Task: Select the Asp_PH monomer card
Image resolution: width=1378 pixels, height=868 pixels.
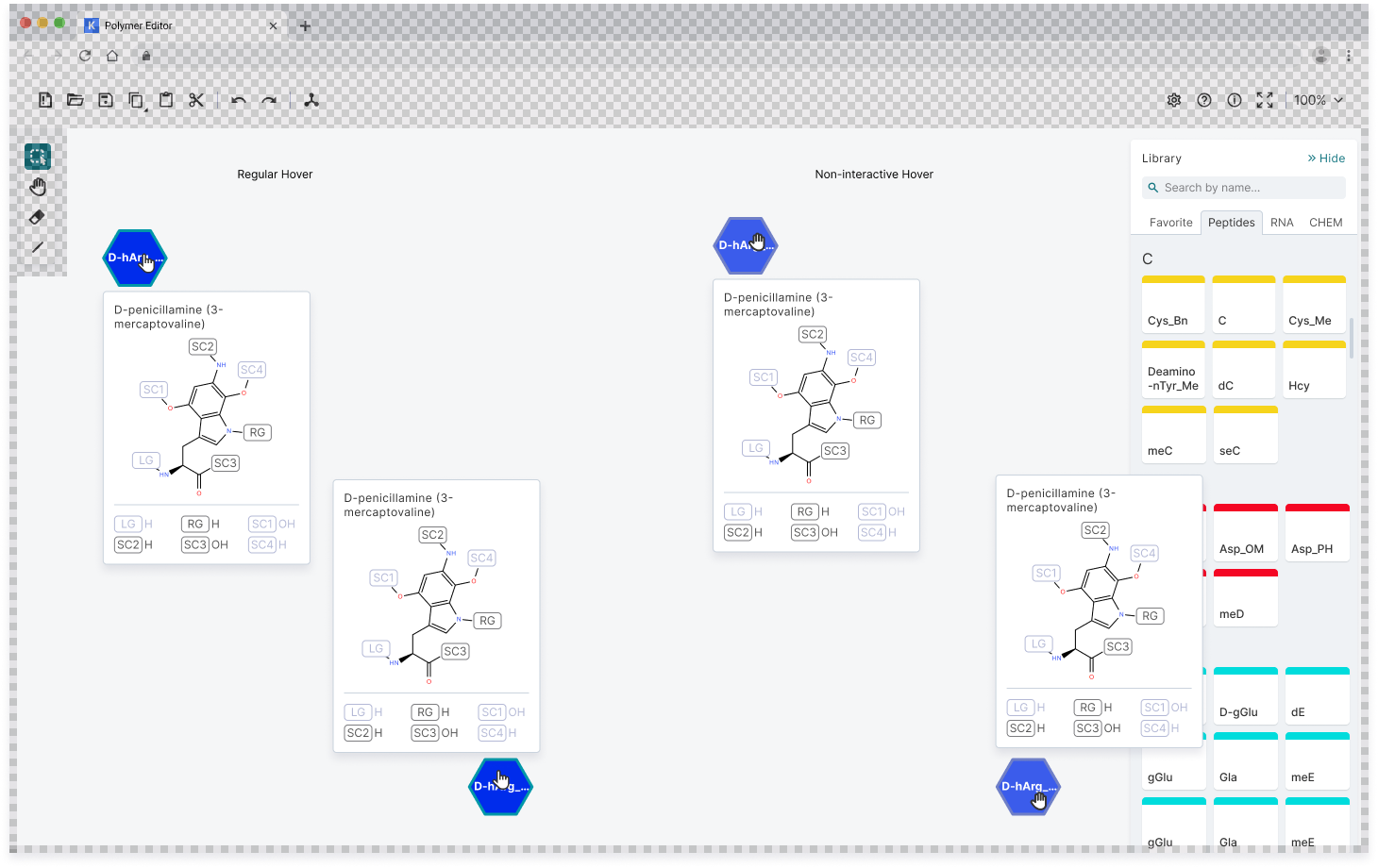Action: pyautogui.click(x=1318, y=532)
